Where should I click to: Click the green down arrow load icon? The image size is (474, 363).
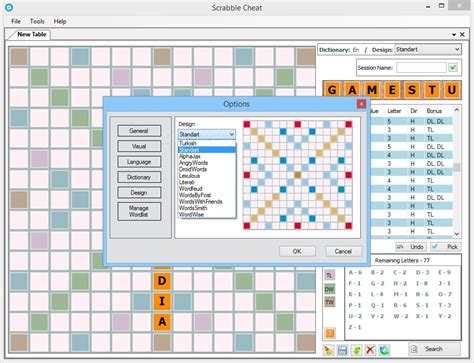(356, 350)
